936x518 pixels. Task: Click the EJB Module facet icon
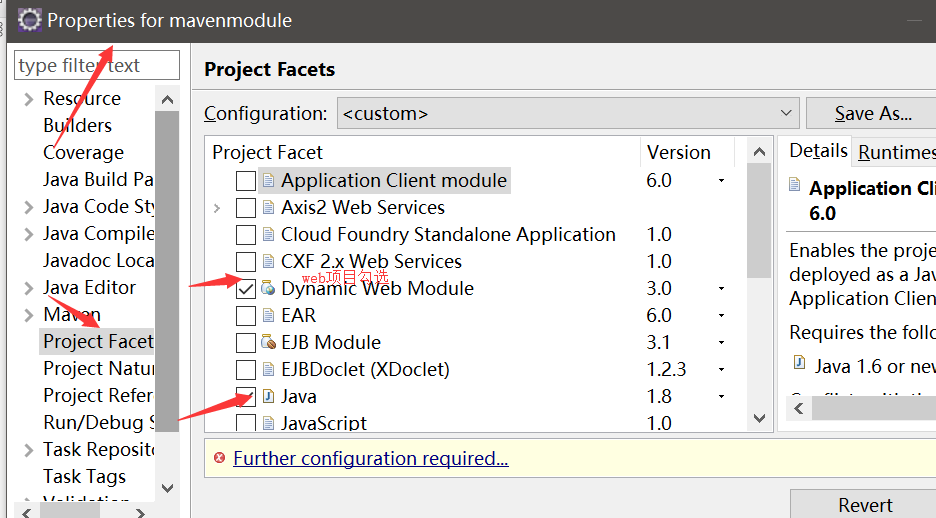pos(268,343)
